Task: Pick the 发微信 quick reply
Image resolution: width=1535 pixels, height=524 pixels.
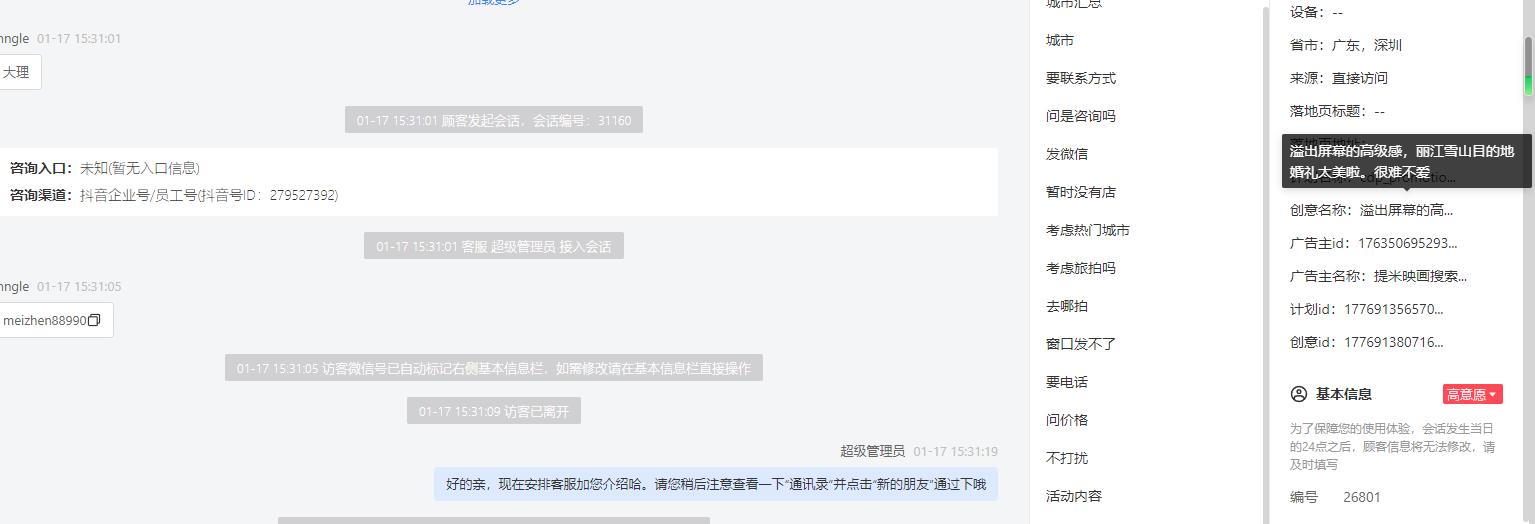Action: click(1067, 154)
